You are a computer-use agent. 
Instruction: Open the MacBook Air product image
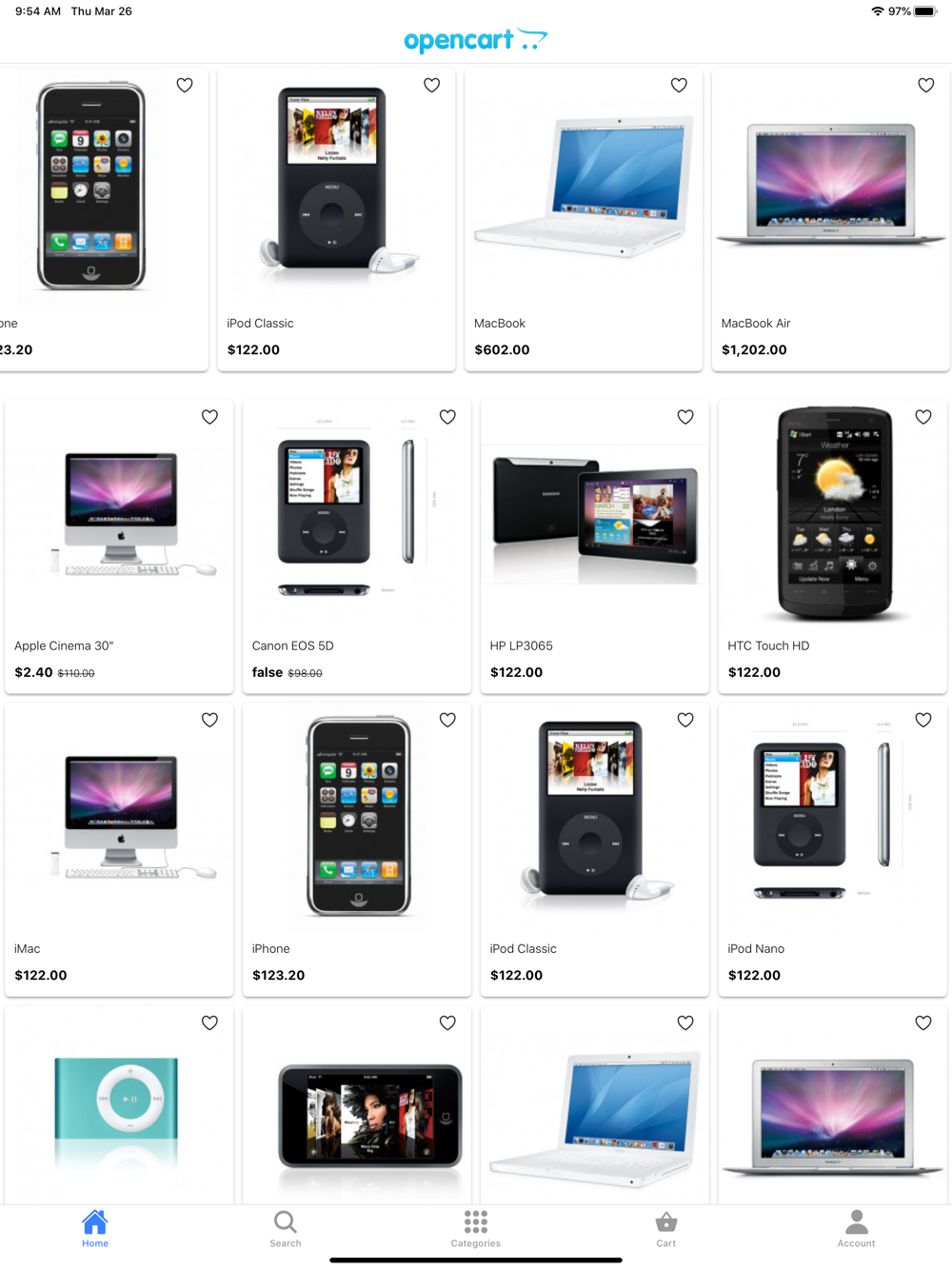pos(830,183)
